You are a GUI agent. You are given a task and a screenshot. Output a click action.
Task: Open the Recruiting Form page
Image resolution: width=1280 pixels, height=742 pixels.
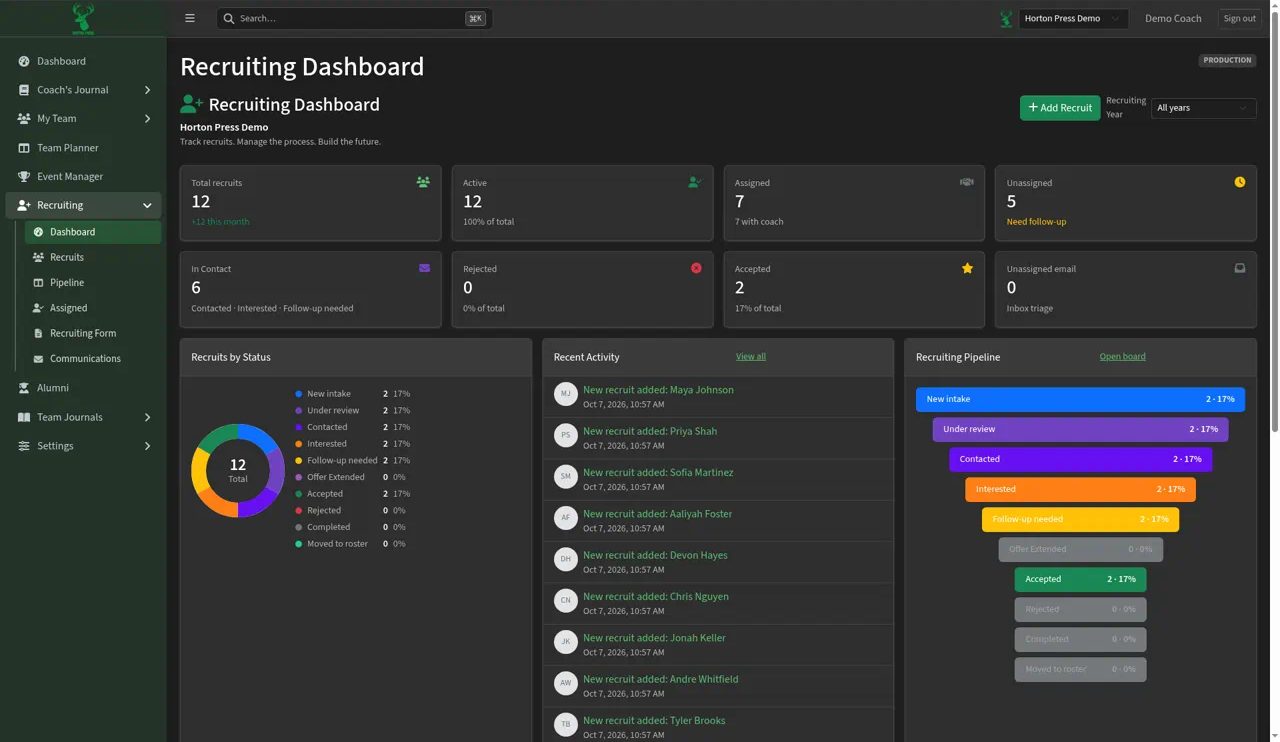click(92, 333)
